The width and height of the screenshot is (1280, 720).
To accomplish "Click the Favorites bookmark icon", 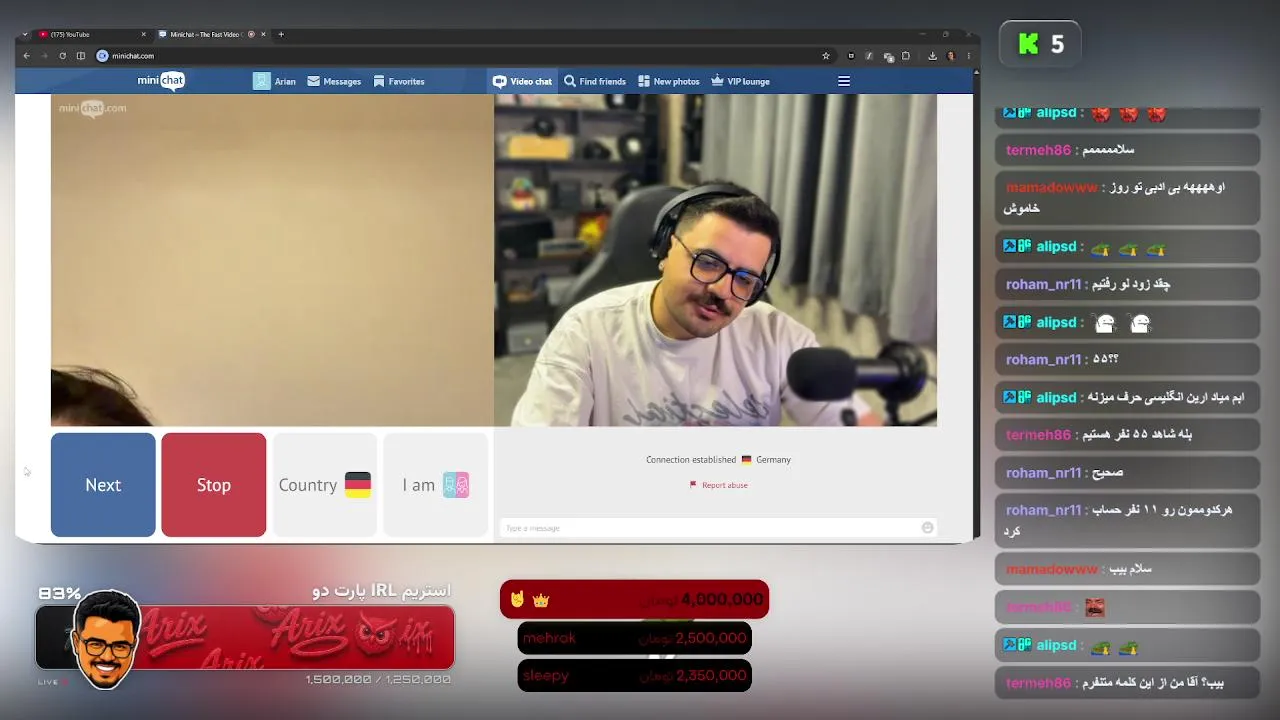I will (x=379, y=82).
